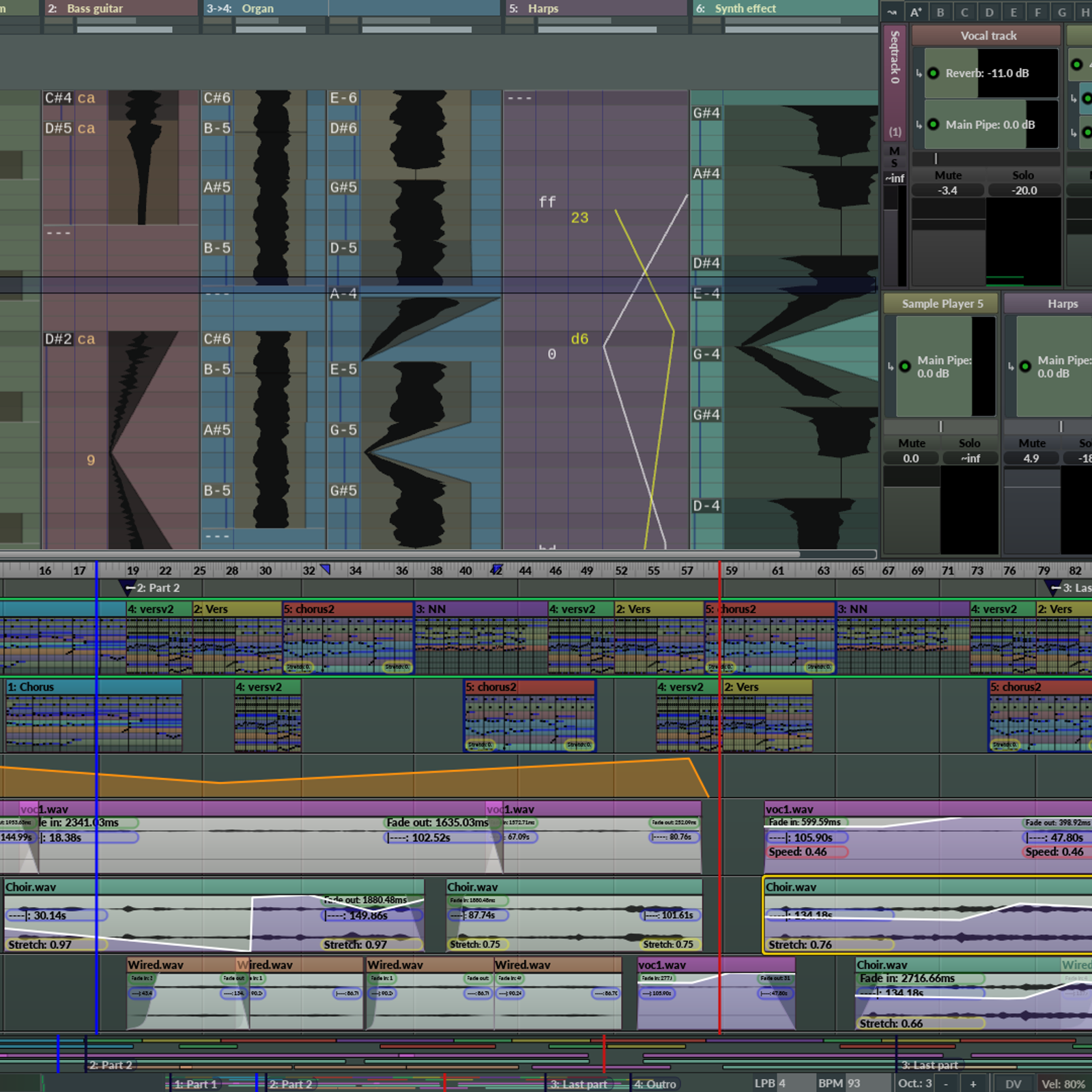Viewport: 1092px width, 1092px height.
Task: Toggle Vocal track Main Pipe enable light
Action: [933, 125]
